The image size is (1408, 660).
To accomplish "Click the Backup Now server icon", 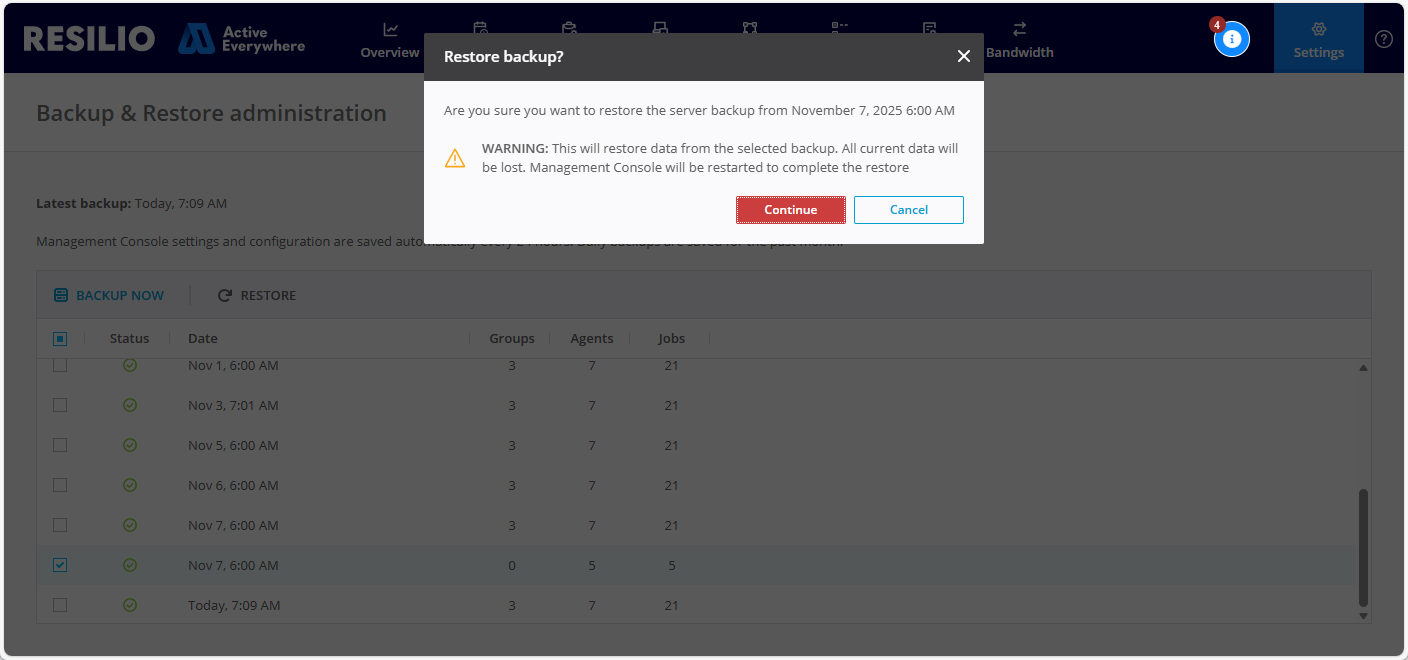I will coord(61,295).
